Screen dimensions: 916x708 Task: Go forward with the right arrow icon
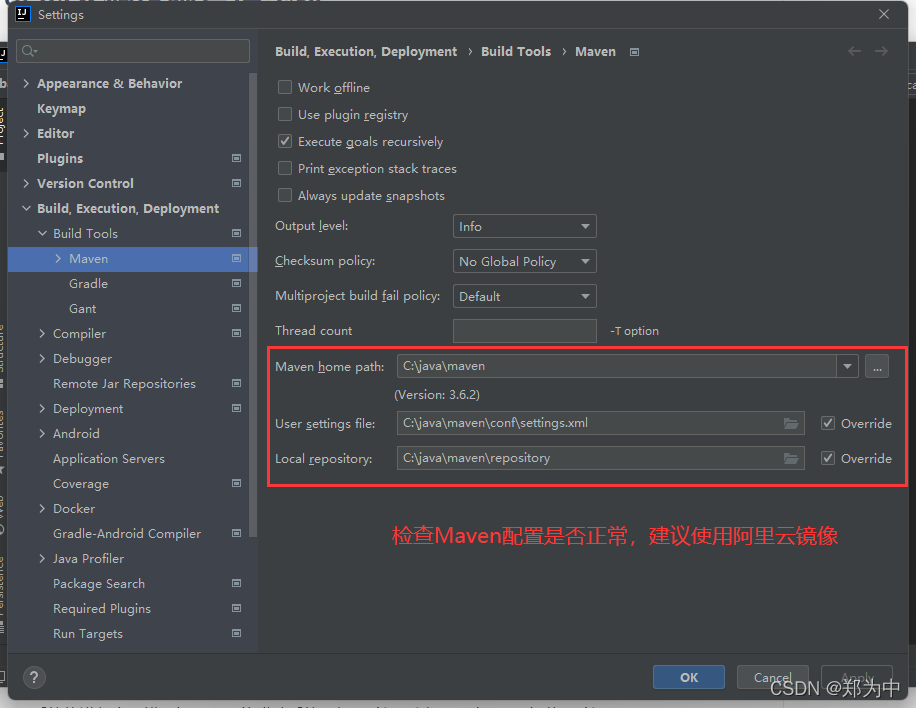point(882,51)
